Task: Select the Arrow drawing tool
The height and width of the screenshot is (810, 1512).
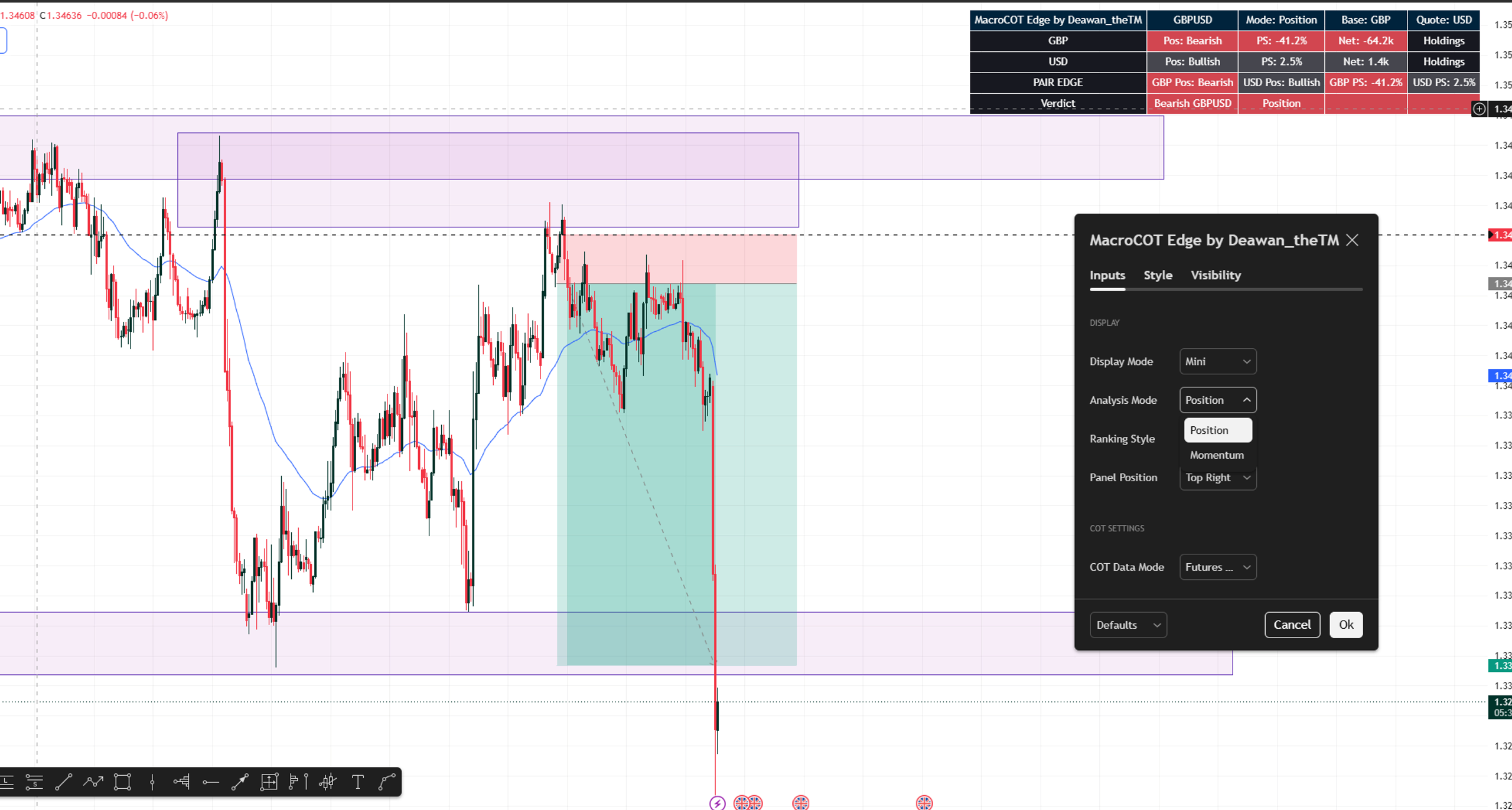Action: 240,782
